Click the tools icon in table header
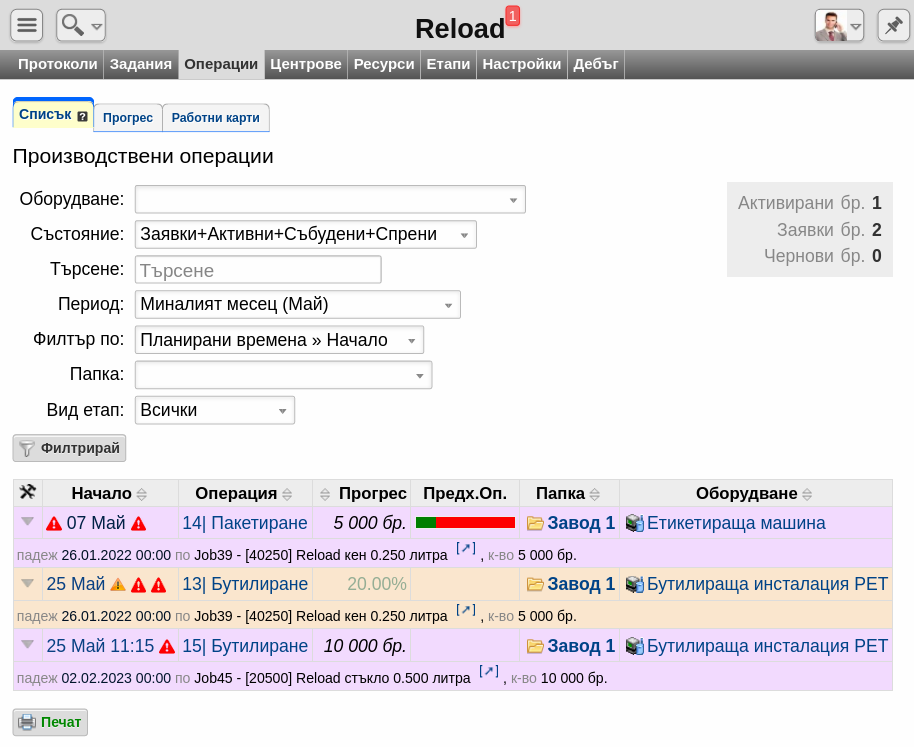The image size is (914, 747). [27, 492]
